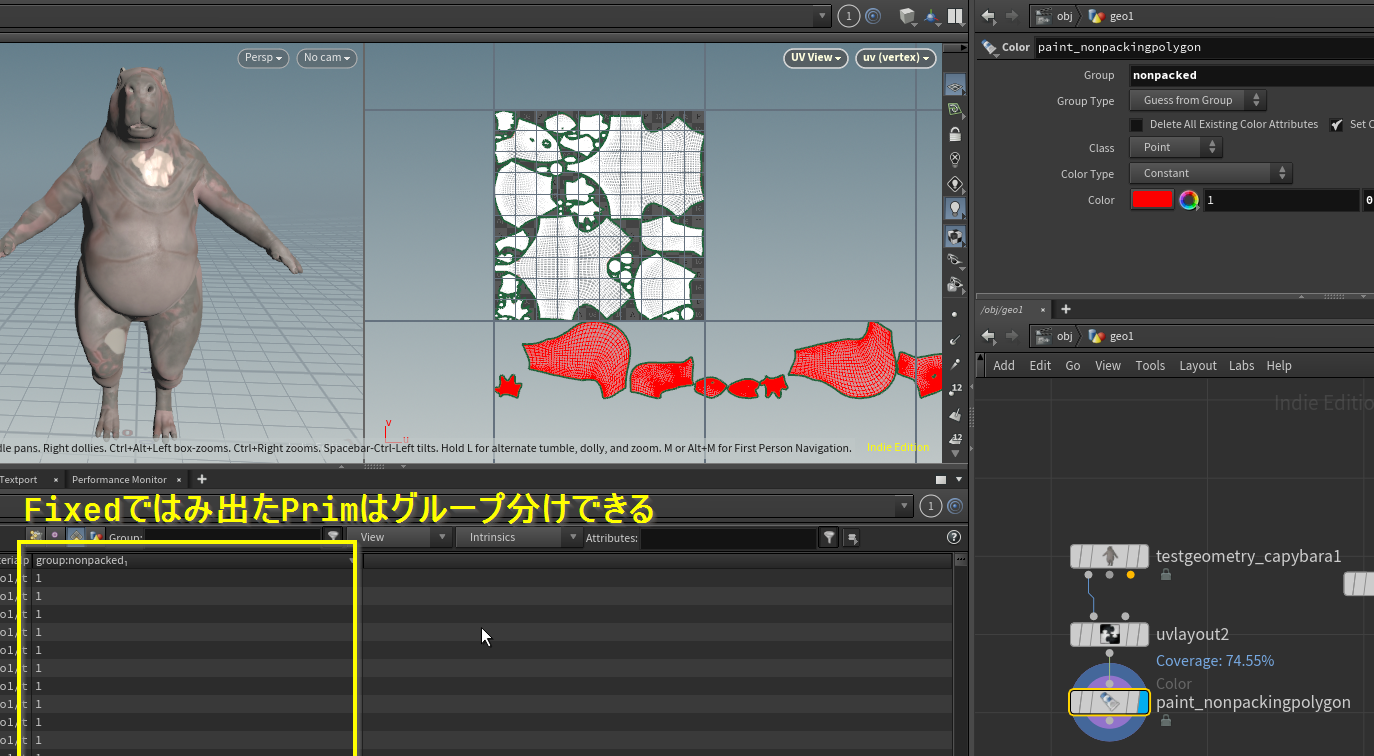Open the Group Type dropdown
This screenshot has width=1374, height=756.
[1197, 100]
